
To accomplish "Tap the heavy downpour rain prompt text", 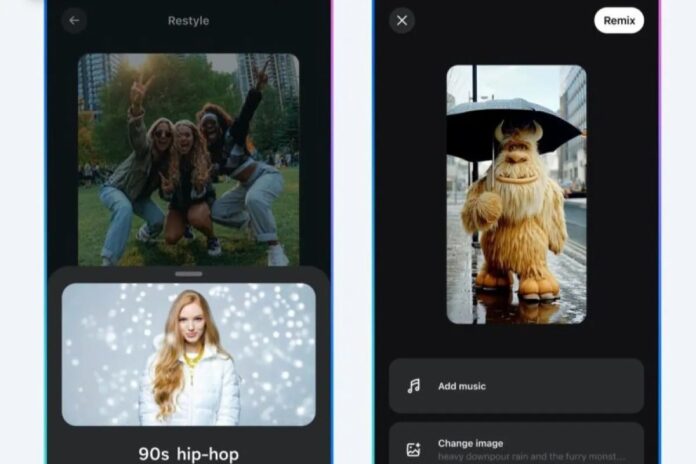I will point(531,456).
